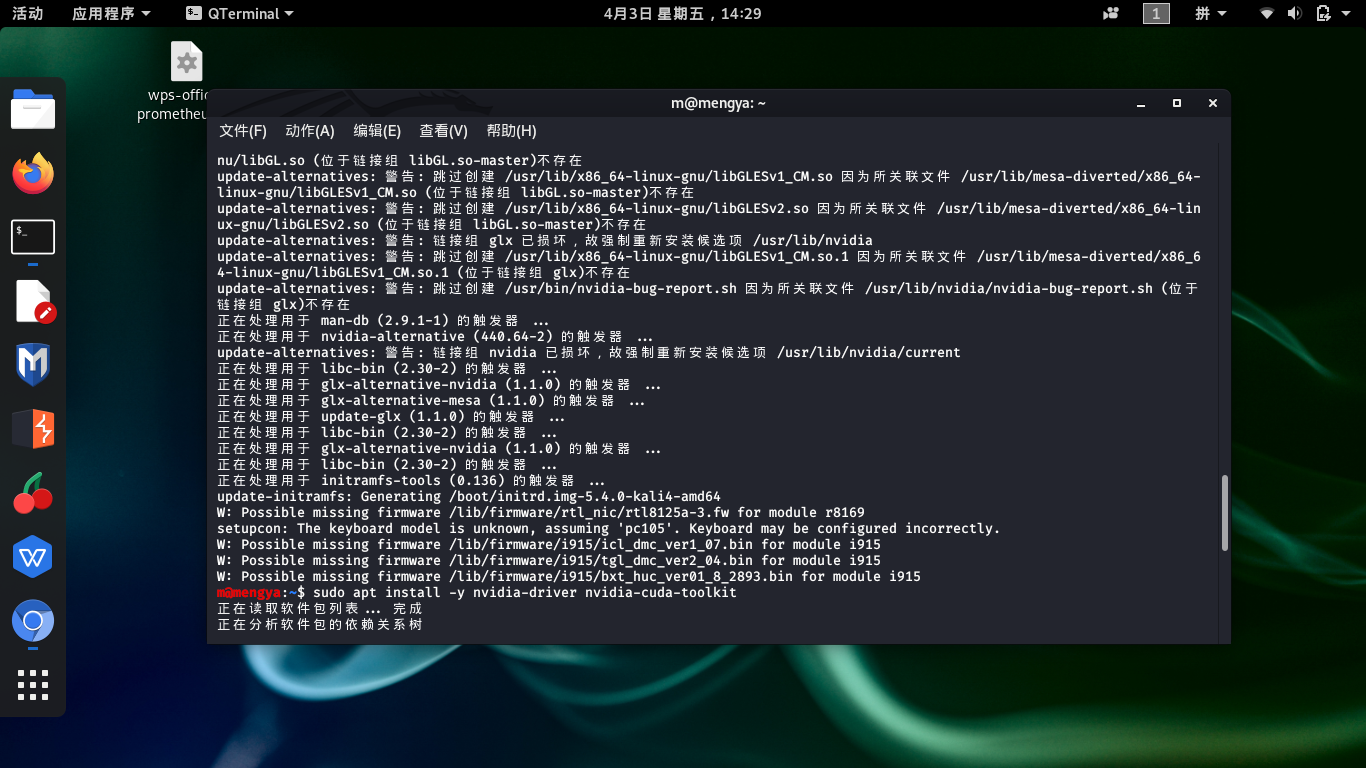Click the terminal icon in the dock
1366x768 pixels.
pos(33,237)
